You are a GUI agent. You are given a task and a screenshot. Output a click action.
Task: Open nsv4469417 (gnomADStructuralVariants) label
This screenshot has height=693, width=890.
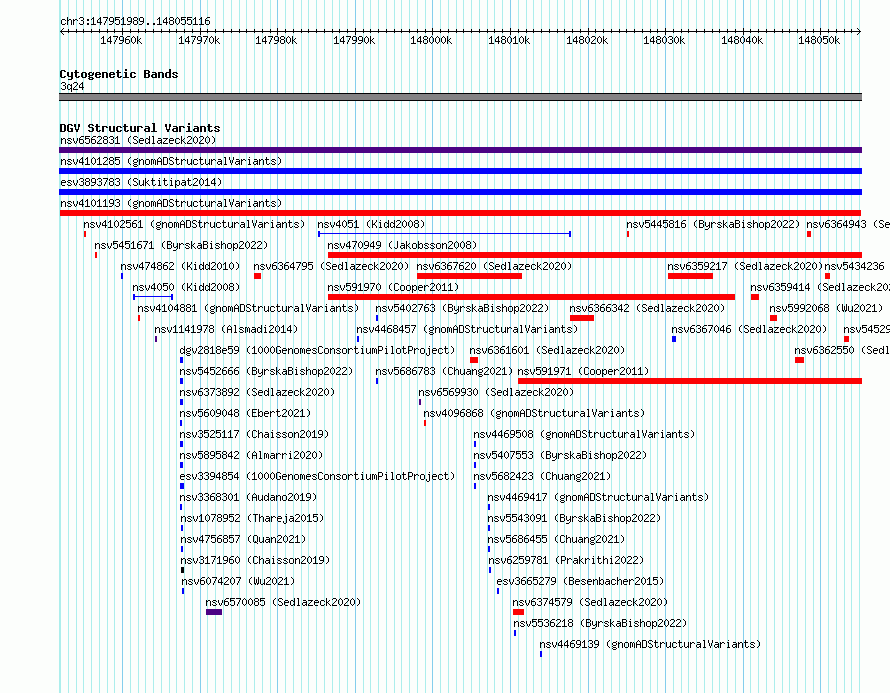pyautogui.click(x=598, y=497)
